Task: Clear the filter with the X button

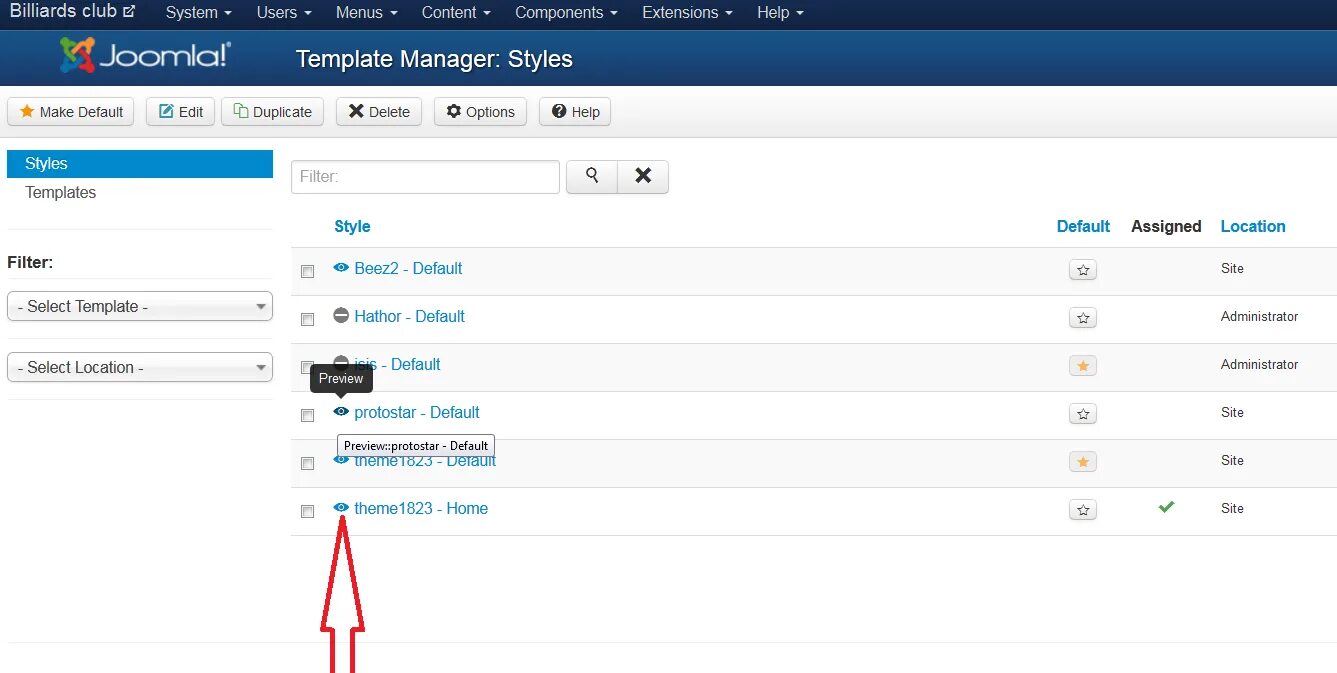Action: (x=643, y=177)
